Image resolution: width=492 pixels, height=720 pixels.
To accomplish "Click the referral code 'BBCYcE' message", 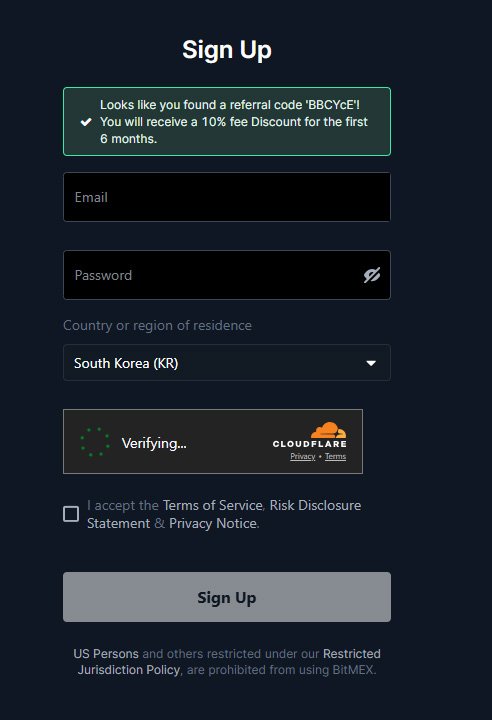I will (x=234, y=122).
